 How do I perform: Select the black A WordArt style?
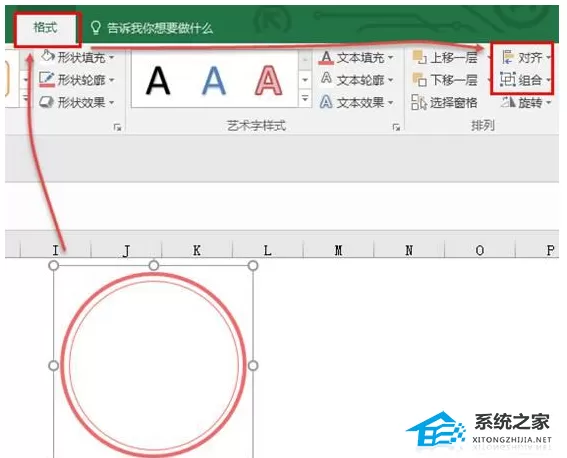pos(158,81)
